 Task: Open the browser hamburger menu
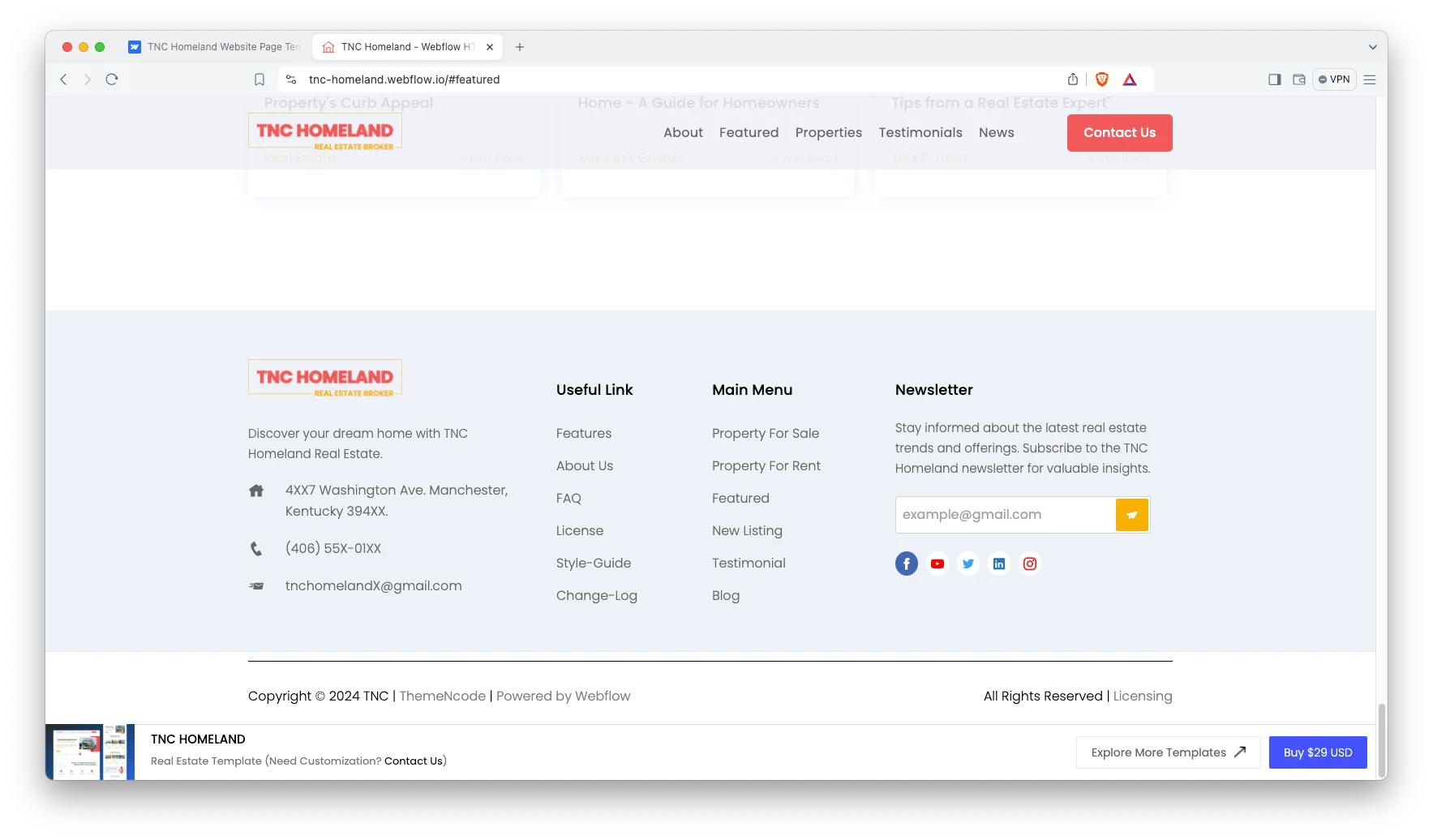tap(1370, 79)
